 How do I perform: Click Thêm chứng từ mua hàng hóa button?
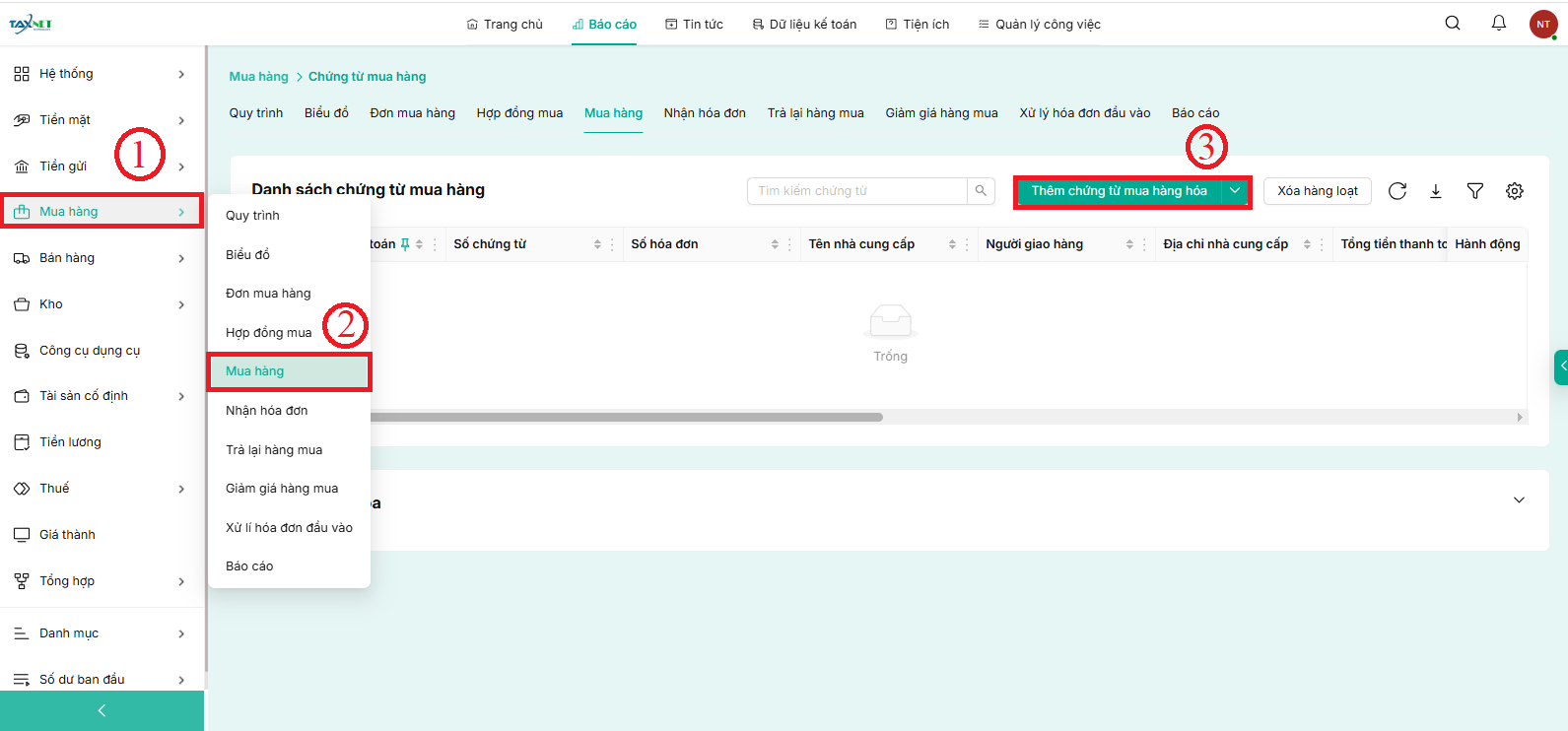pos(1119,191)
